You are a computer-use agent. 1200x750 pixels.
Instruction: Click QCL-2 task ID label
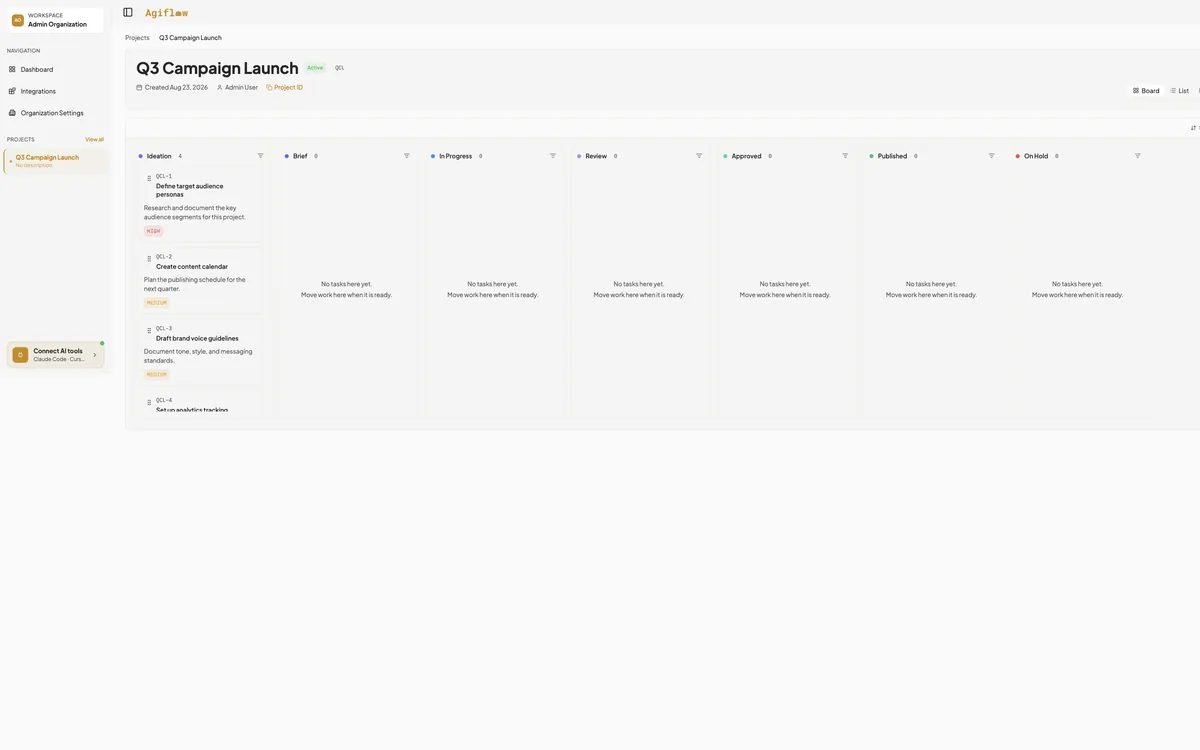[164, 257]
